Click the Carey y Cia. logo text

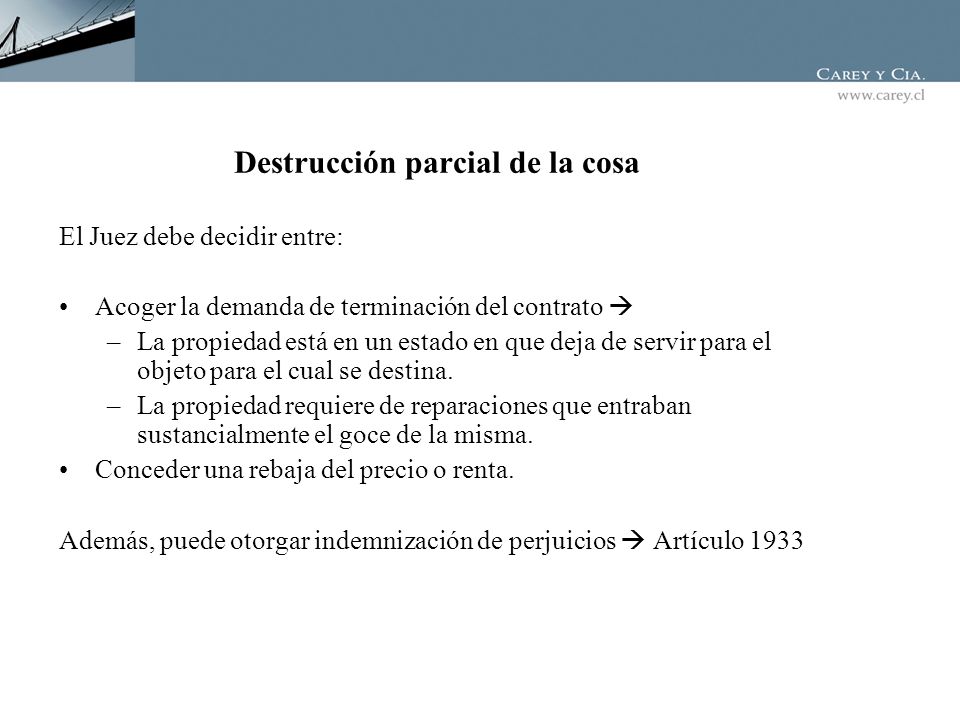point(870,74)
